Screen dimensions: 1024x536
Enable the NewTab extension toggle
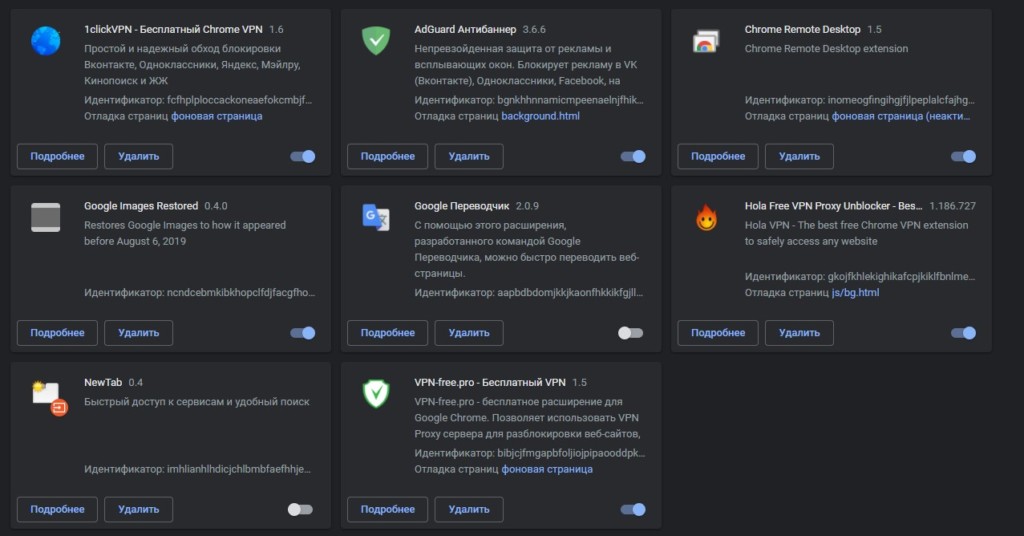point(300,509)
